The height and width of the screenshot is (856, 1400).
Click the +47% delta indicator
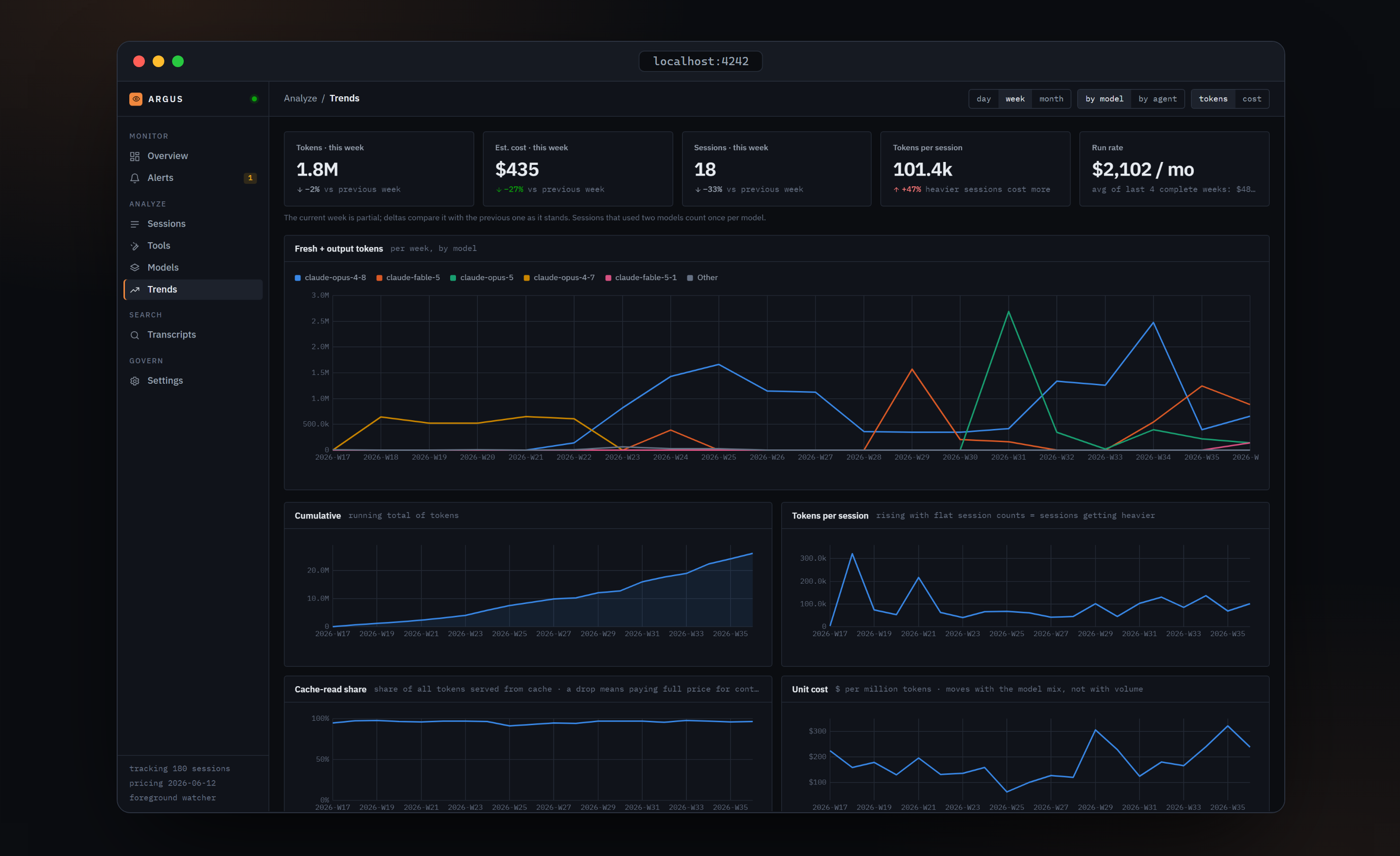[x=908, y=190]
